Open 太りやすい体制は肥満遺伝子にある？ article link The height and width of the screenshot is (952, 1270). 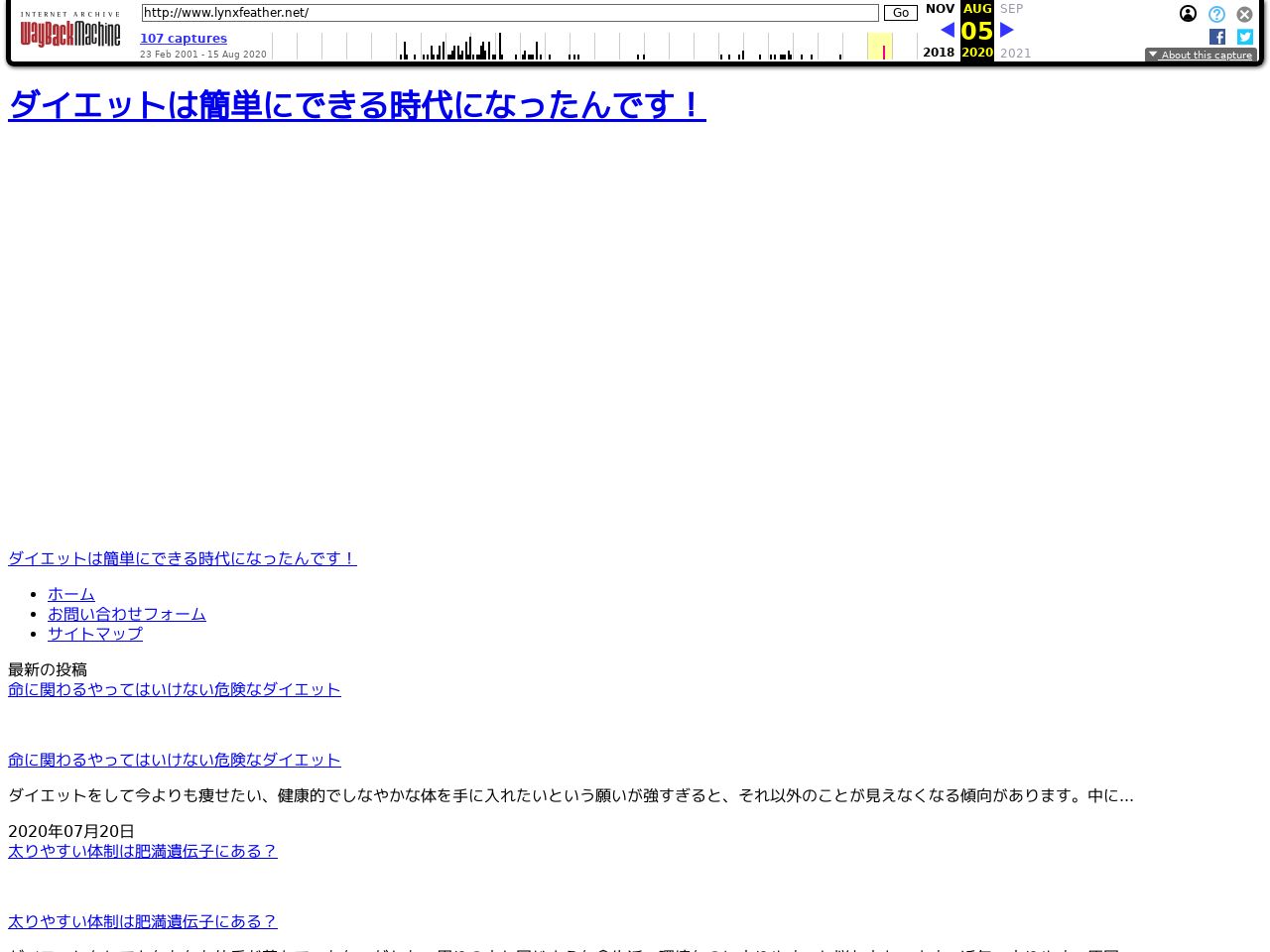(143, 851)
